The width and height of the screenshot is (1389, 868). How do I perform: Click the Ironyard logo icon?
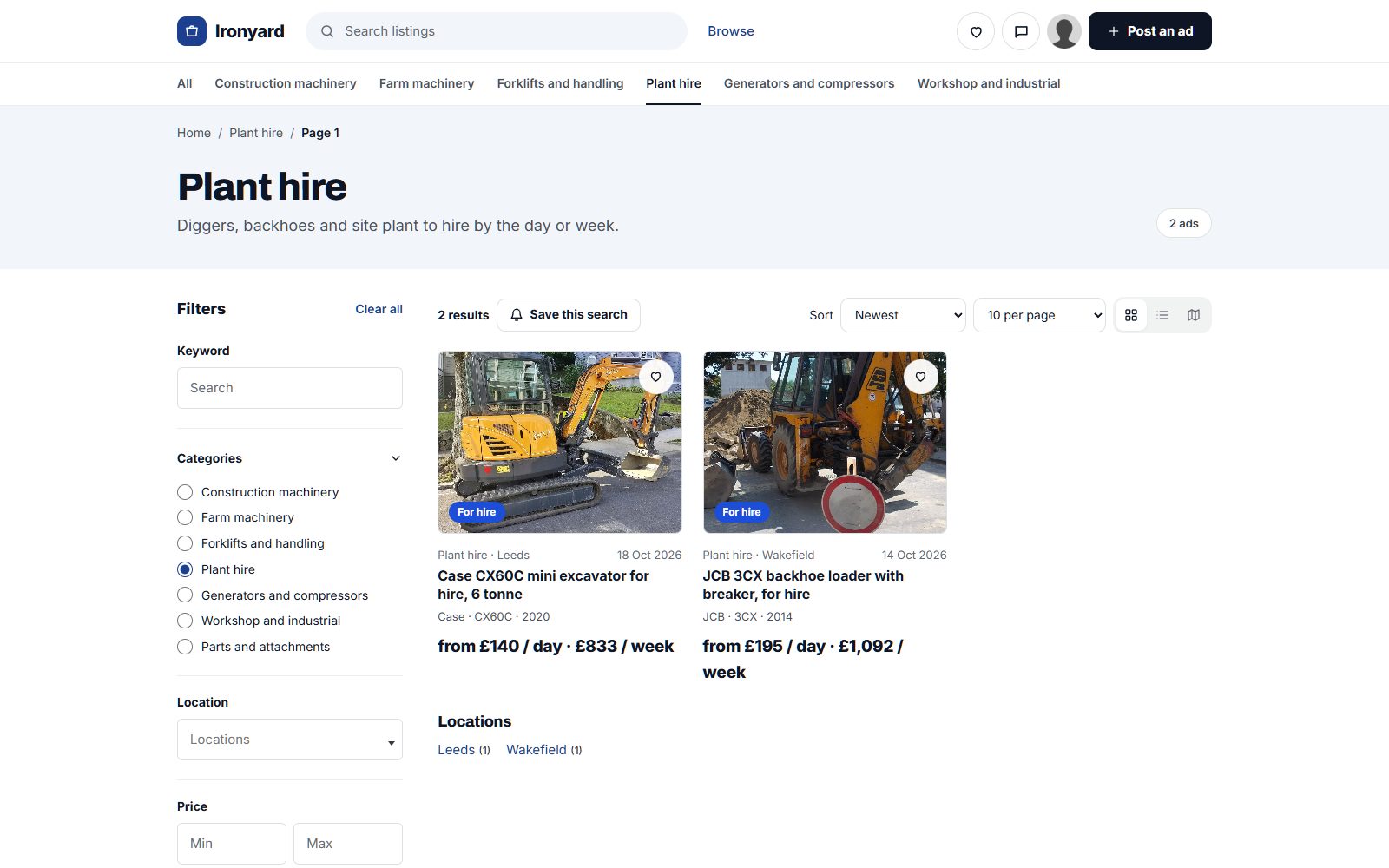tap(192, 31)
